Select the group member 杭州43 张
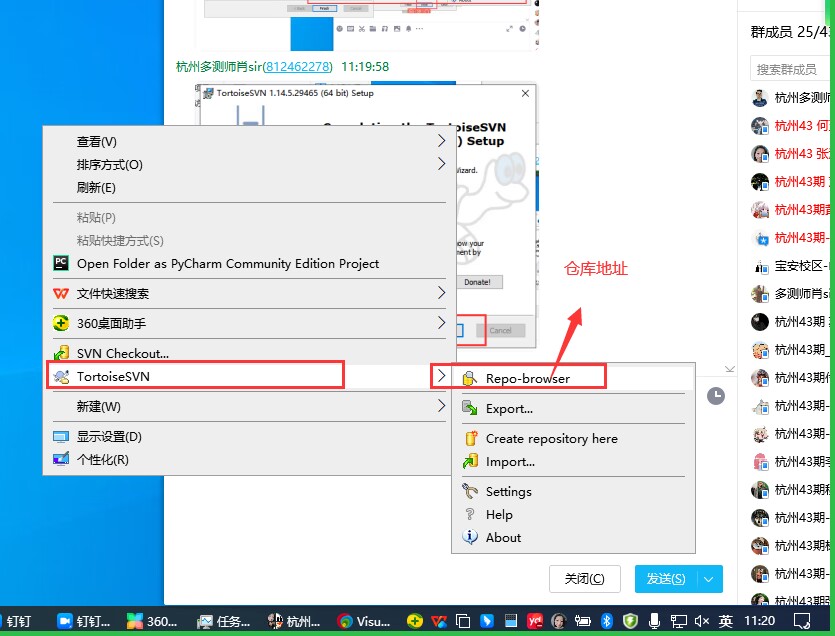 [x=790, y=154]
